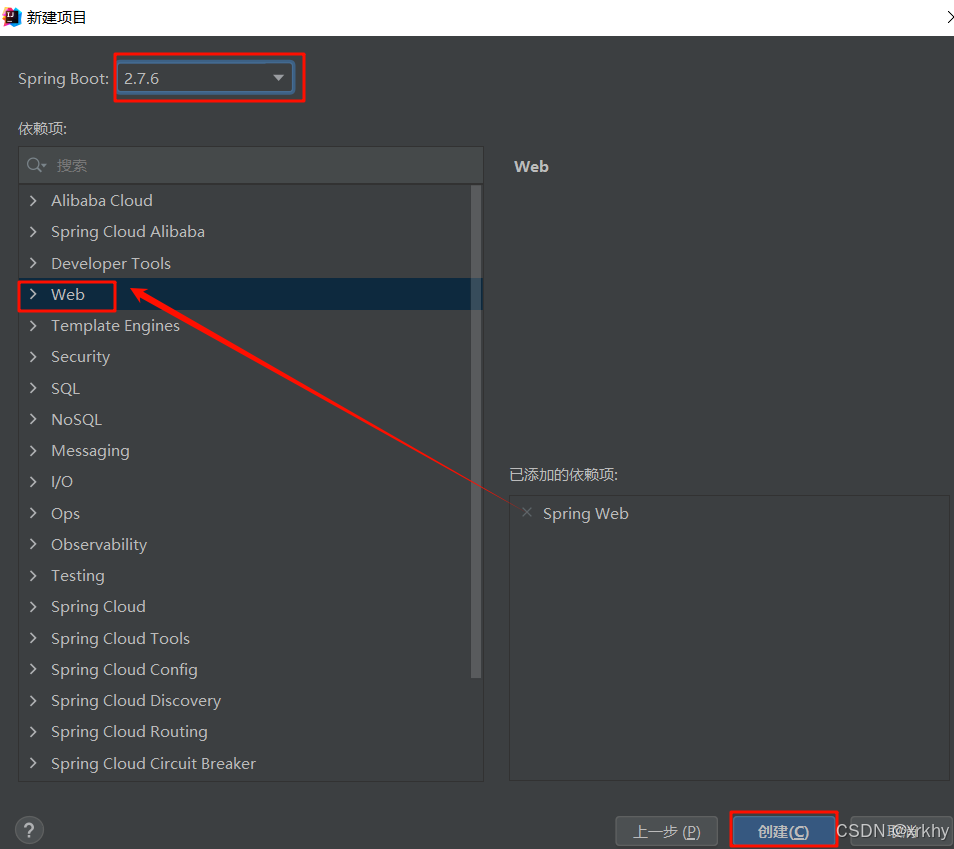Select the Spring Cloud Tools label

click(x=120, y=638)
